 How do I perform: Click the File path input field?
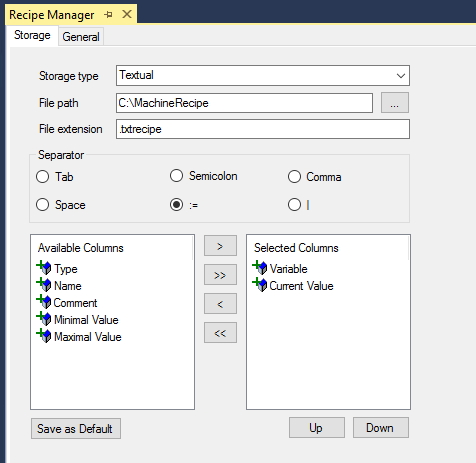[244, 103]
